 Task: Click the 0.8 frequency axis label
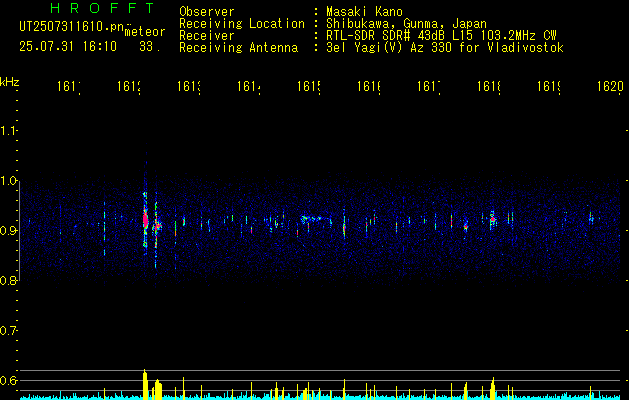click(8, 280)
